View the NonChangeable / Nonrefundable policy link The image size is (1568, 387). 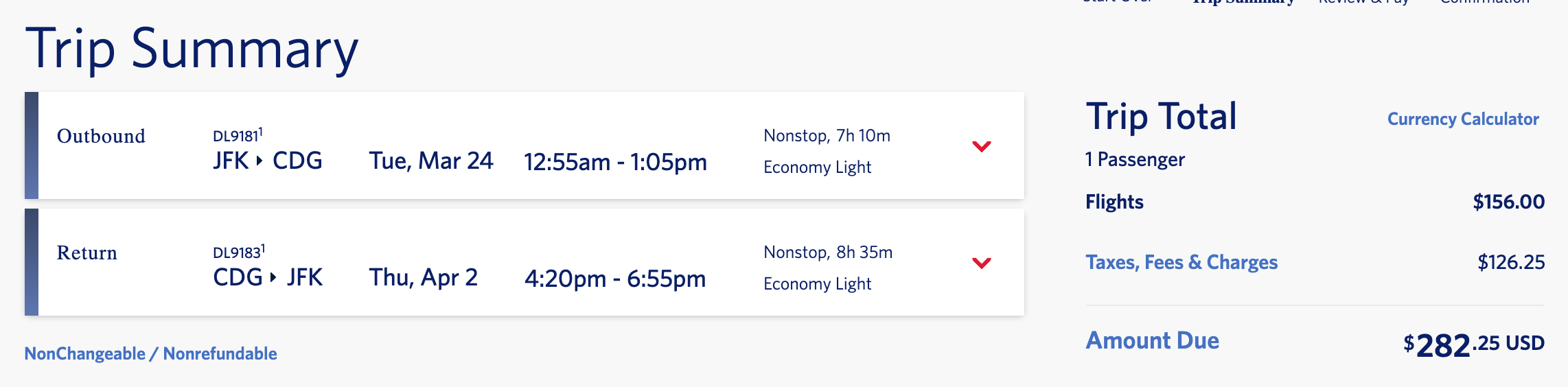click(150, 353)
